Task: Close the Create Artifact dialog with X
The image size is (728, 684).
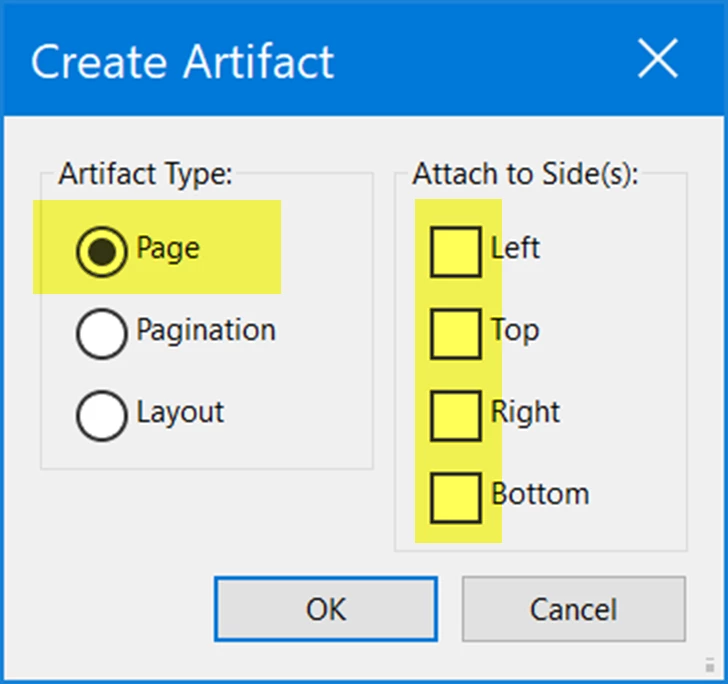Action: pos(658,59)
